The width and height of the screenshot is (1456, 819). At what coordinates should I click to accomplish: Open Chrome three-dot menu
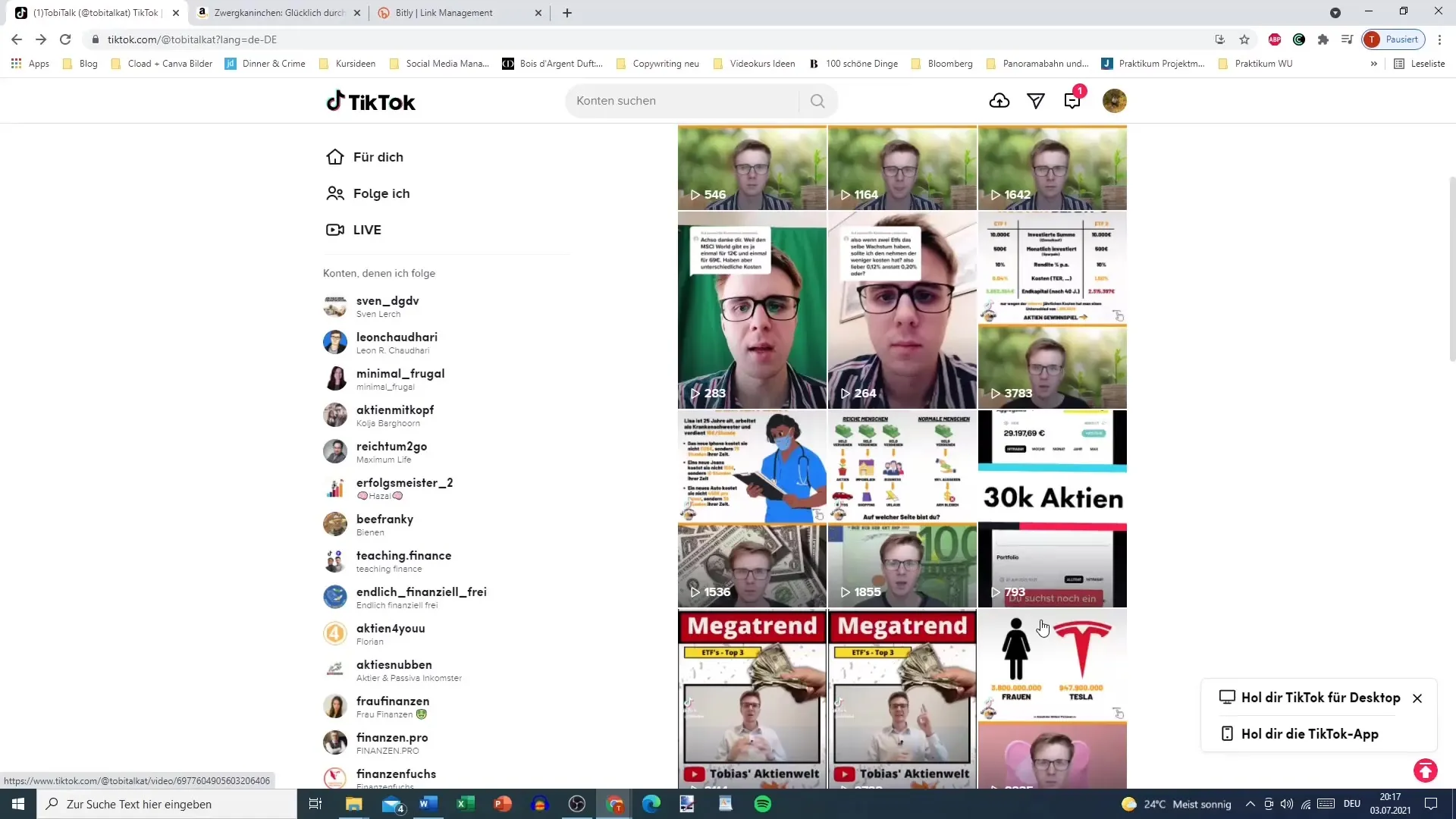[1439, 39]
